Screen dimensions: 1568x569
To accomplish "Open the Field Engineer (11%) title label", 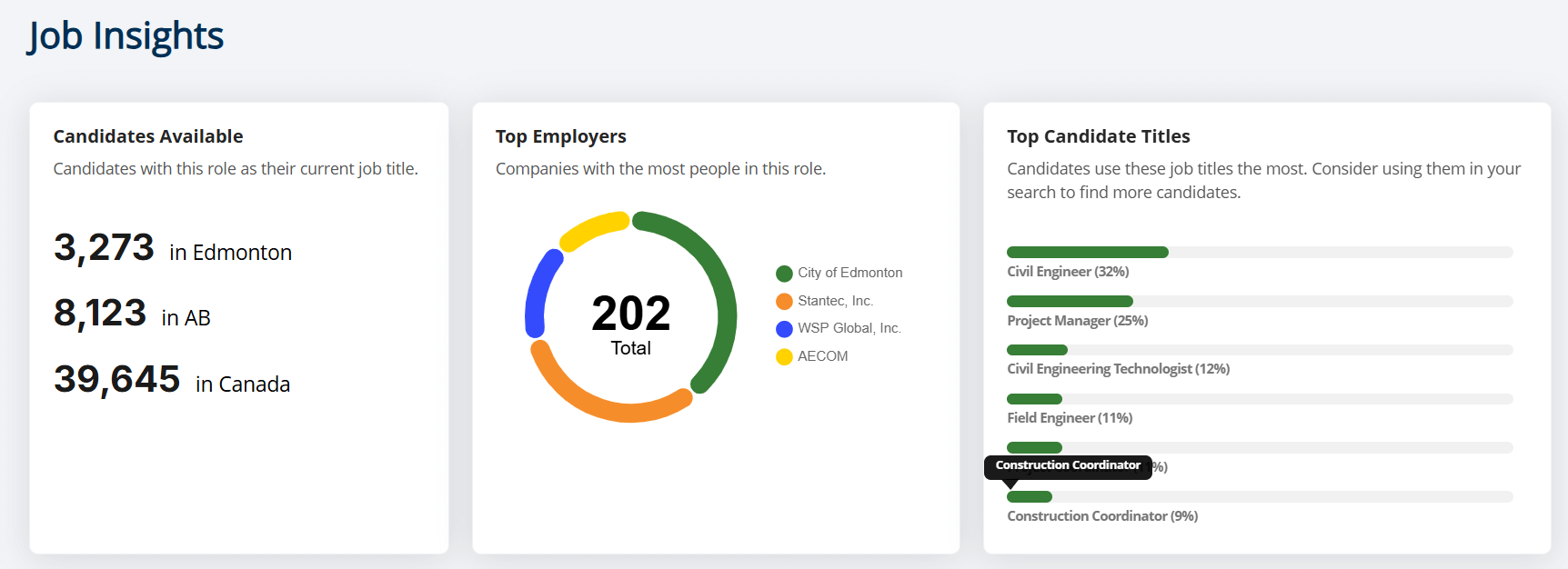I will tap(1070, 418).
